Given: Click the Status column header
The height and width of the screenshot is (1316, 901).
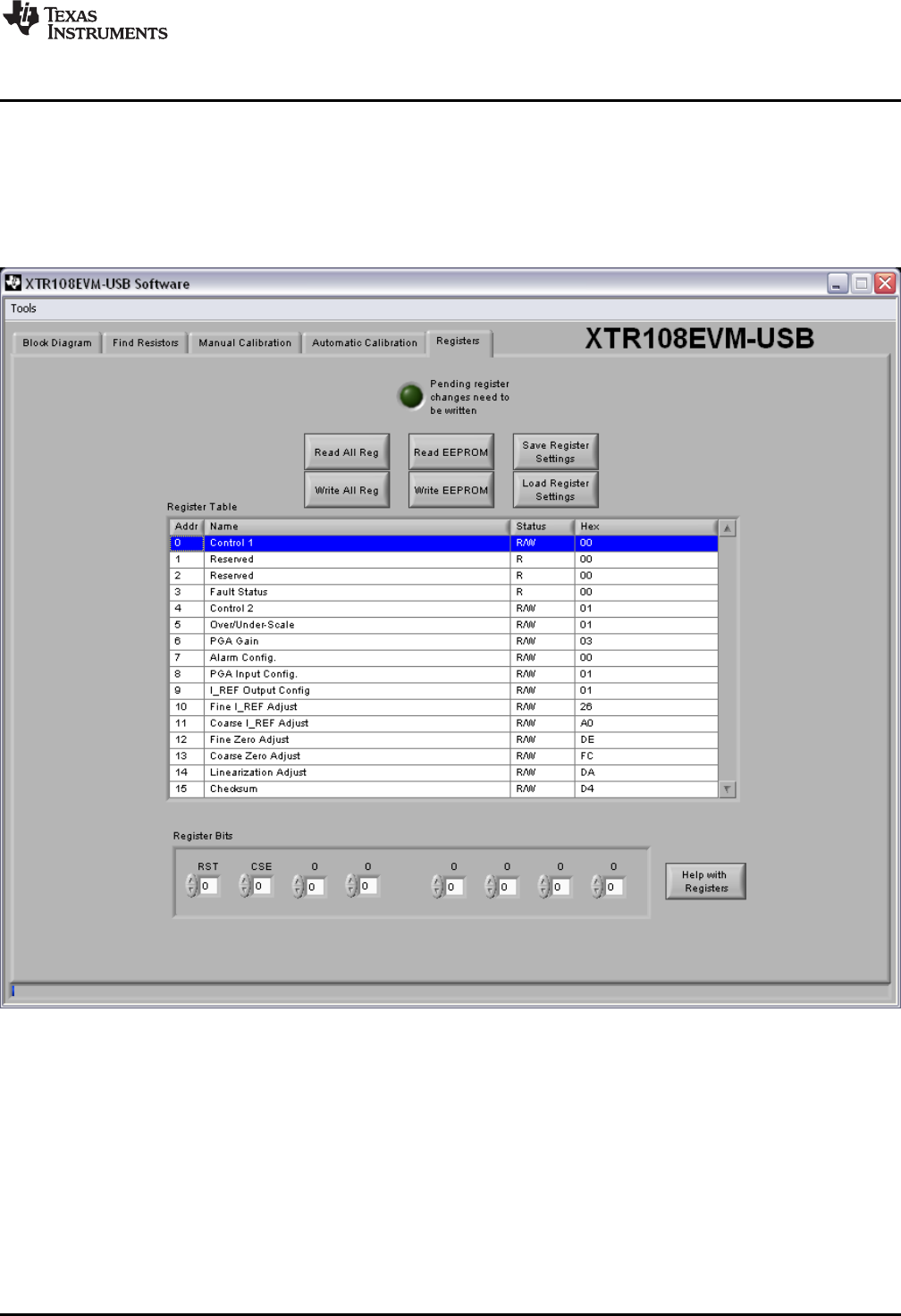Looking at the screenshot, I should coord(543,527).
